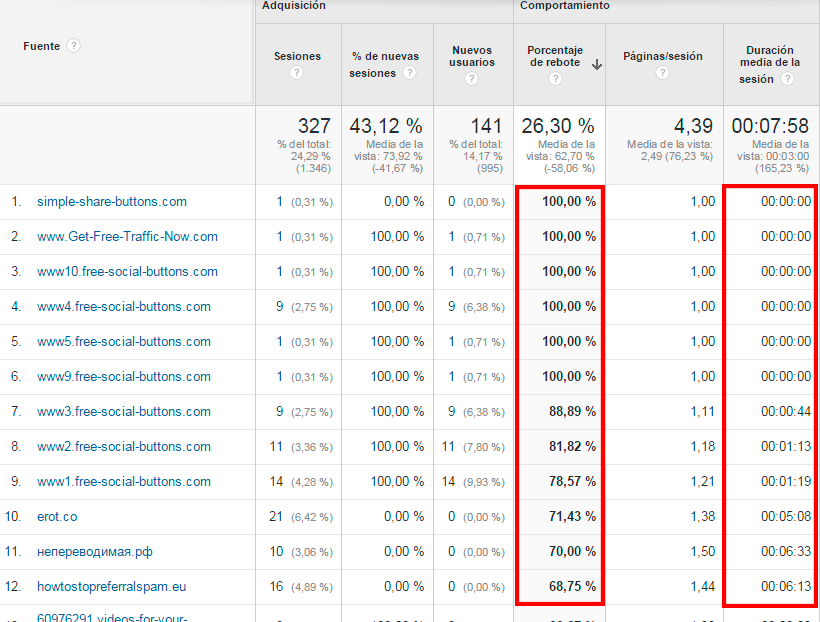Open www.Get-Free-Traffic-Now.com source
Image resolution: width=820 pixels, height=622 pixels.
pos(127,237)
